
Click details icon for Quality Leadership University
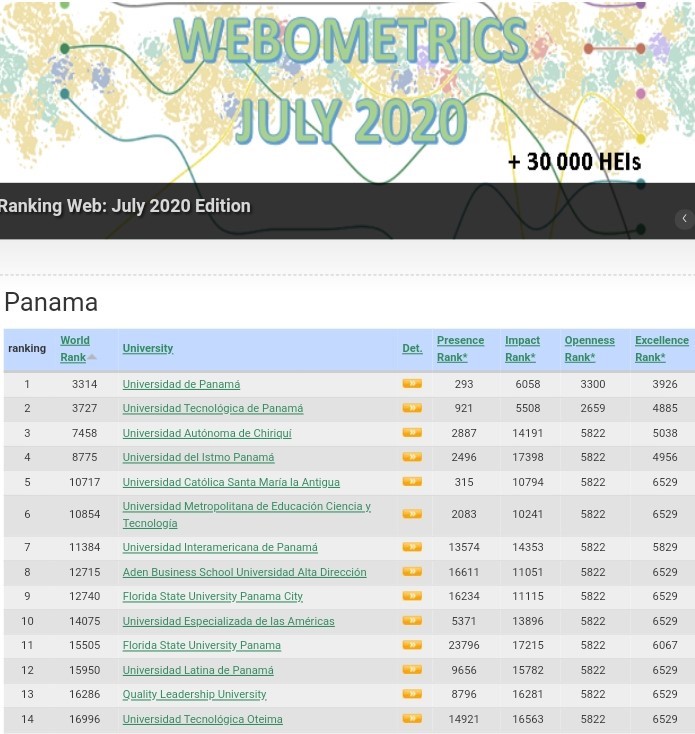[x=412, y=694]
